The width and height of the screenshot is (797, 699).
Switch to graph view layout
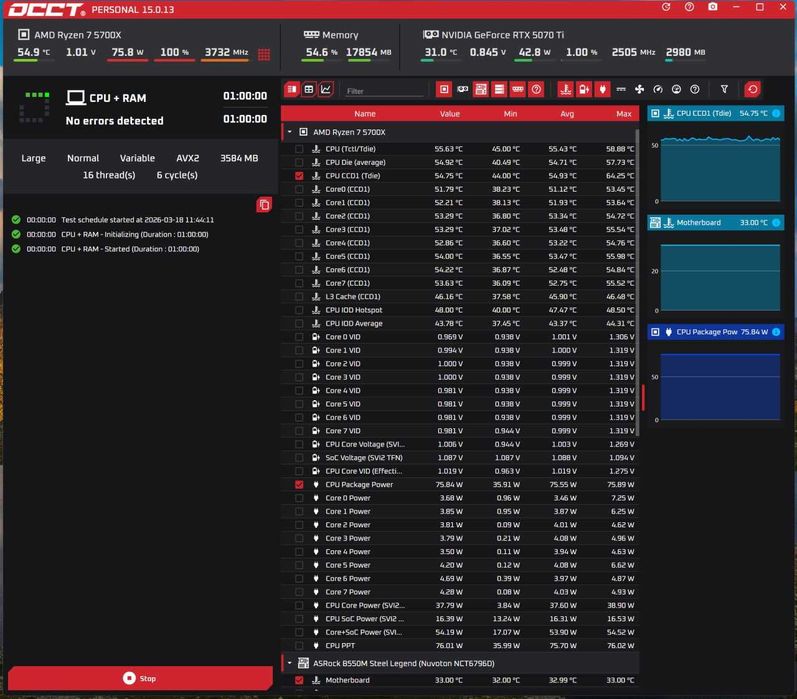pos(326,89)
